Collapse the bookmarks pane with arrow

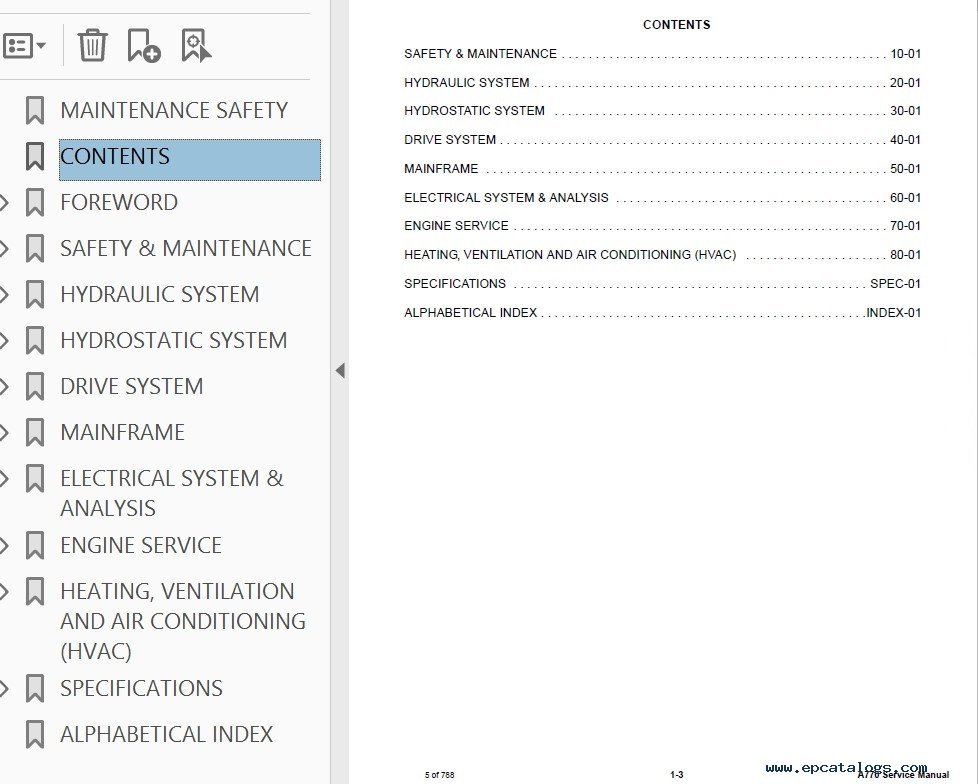tap(339, 371)
